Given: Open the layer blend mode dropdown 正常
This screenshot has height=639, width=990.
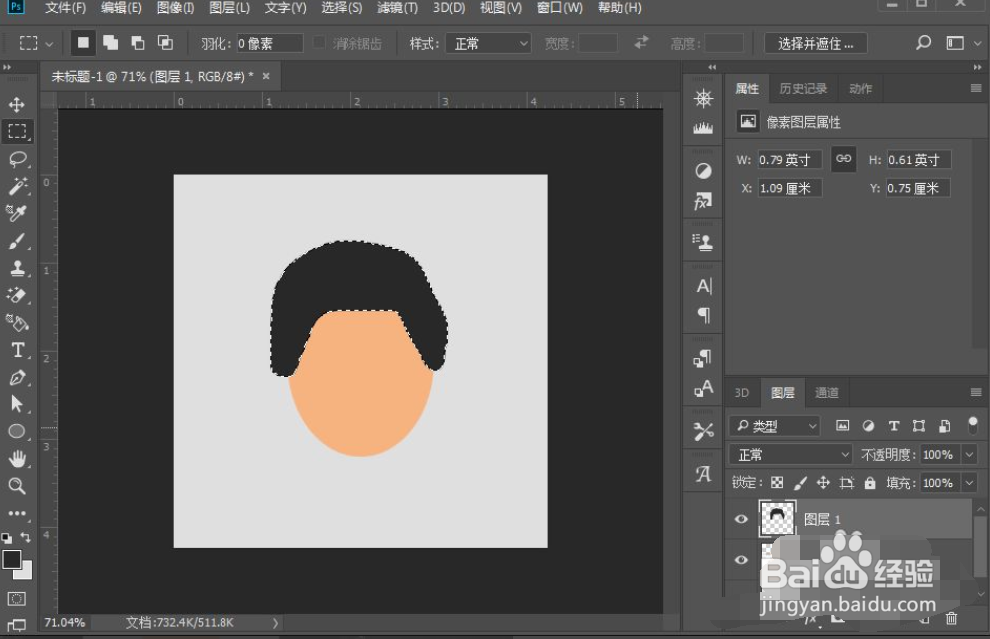Looking at the screenshot, I should tap(791, 455).
